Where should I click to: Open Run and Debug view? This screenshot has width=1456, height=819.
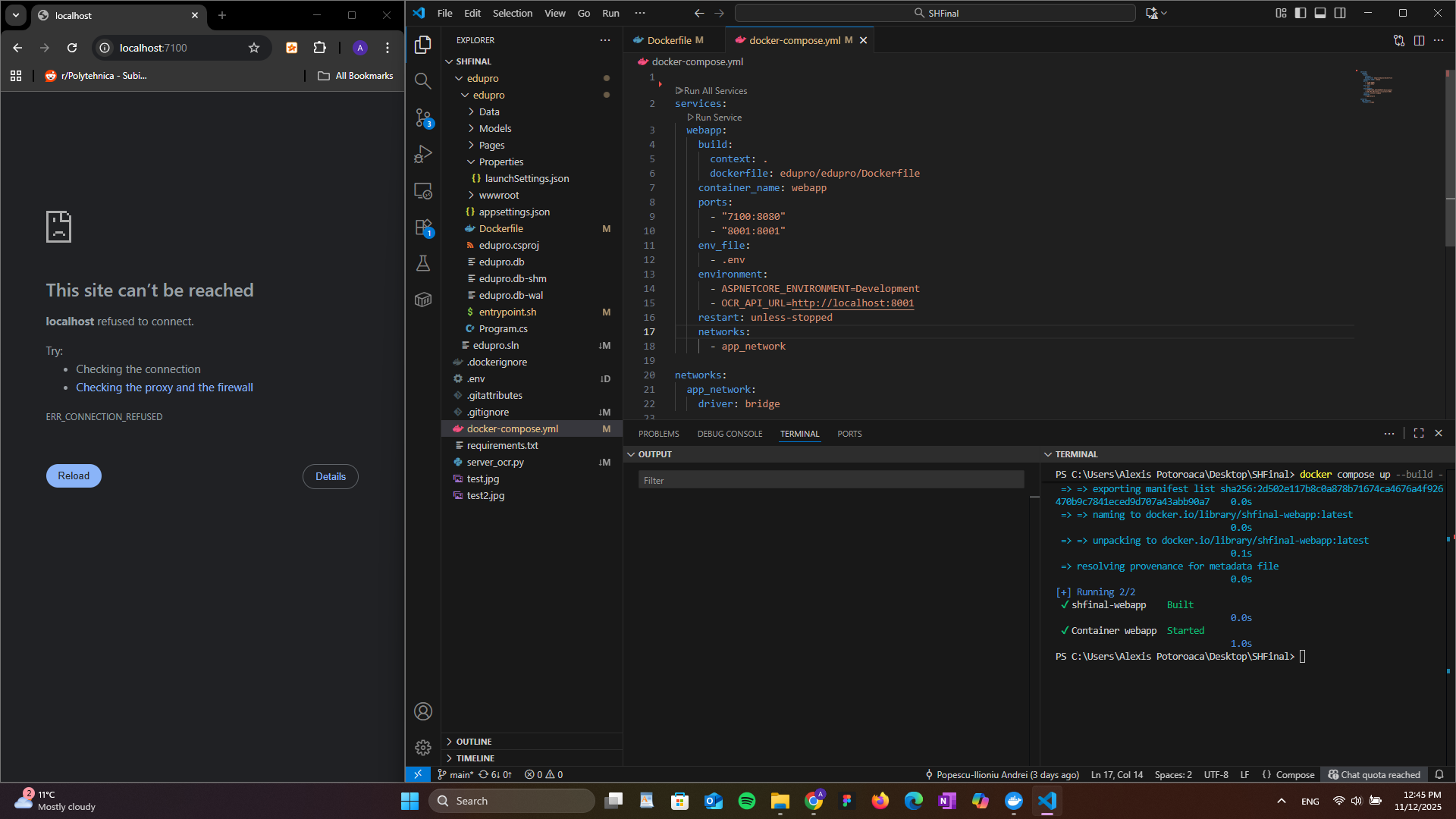tap(423, 155)
